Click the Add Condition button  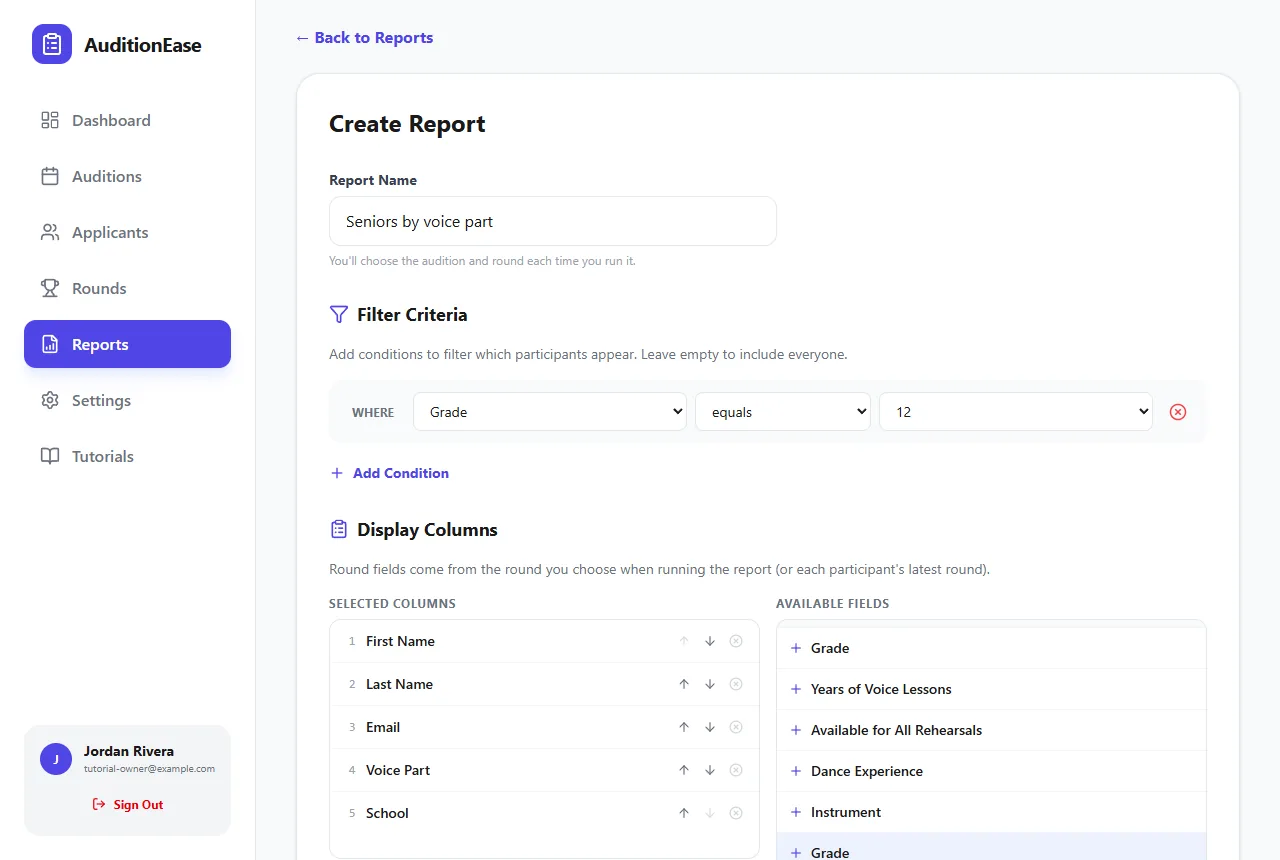[390, 473]
